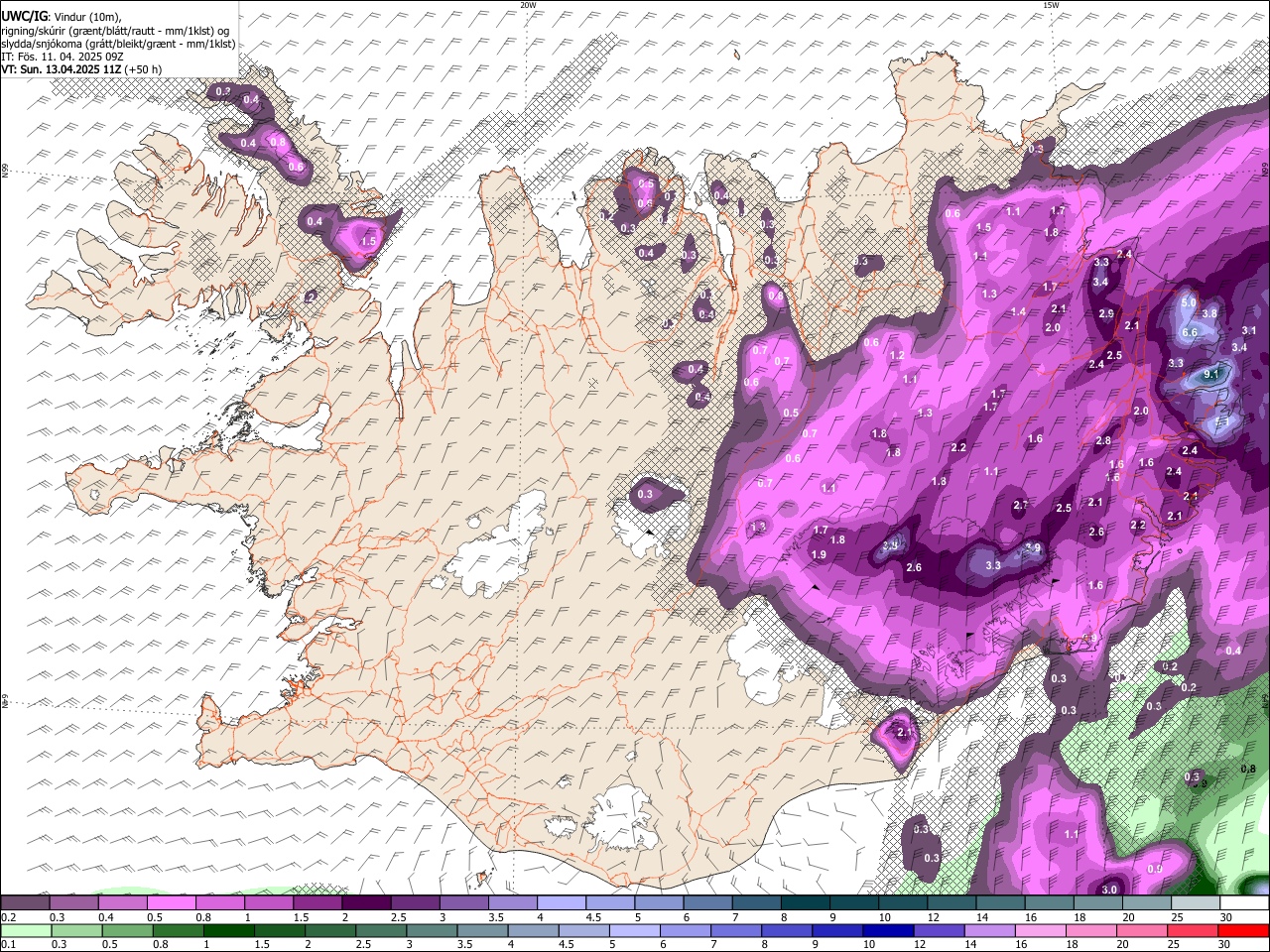Click the lavender 4–4.5 snow legend swatch
The height and width of the screenshot is (952, 1270).
coord(561,903)
